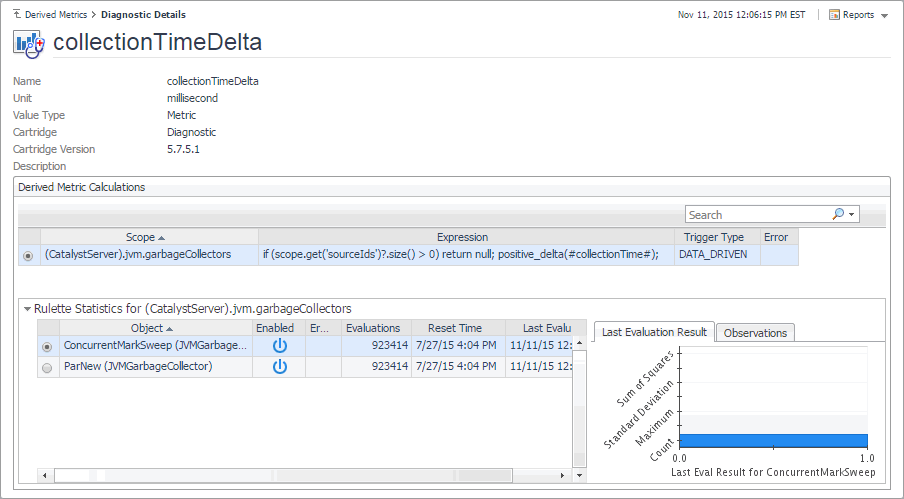Open the Reports dropdown menu

(884, 16)
